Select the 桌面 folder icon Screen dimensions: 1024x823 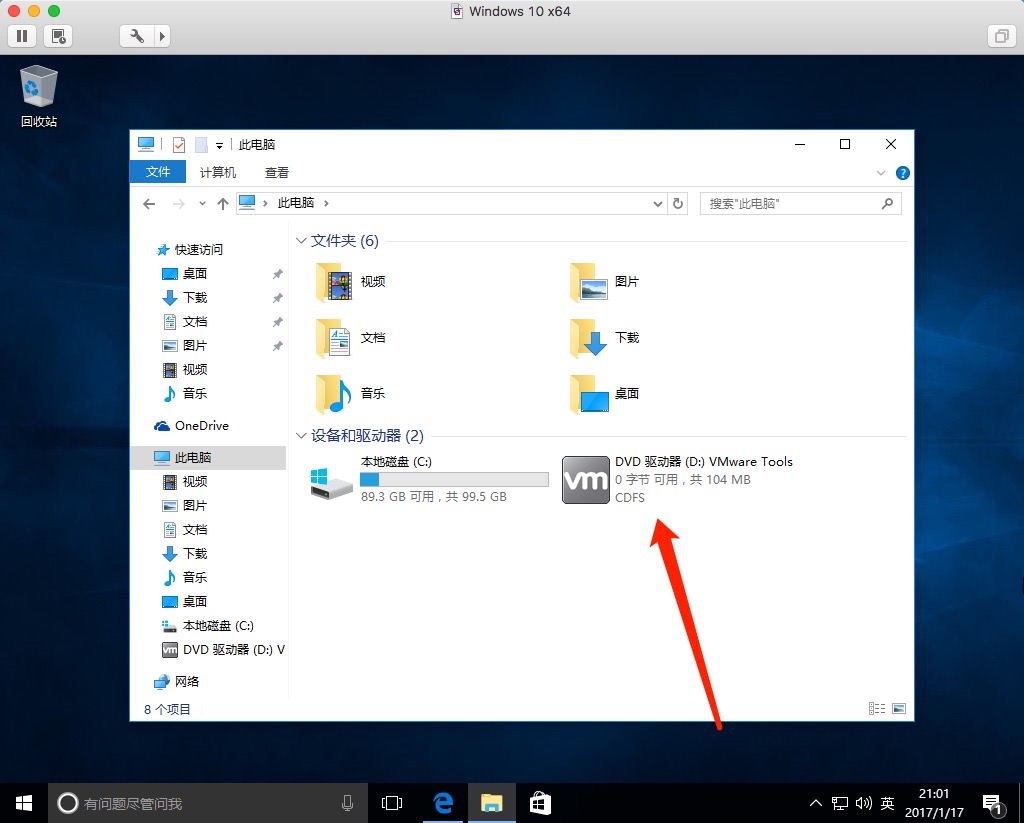click(588, 394)
